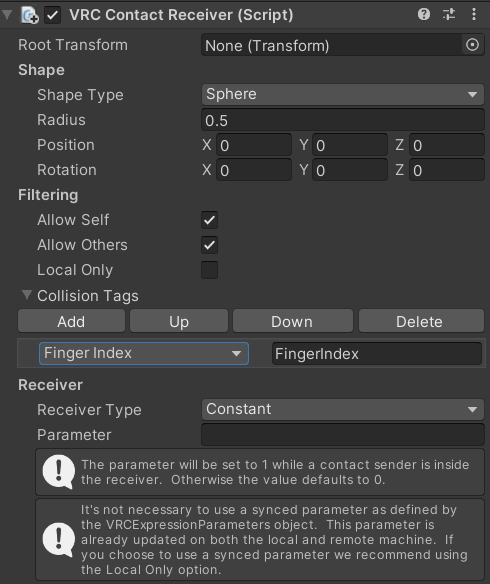Click the Rotation Y field
490x584 pixels.
tap(350, 170)
